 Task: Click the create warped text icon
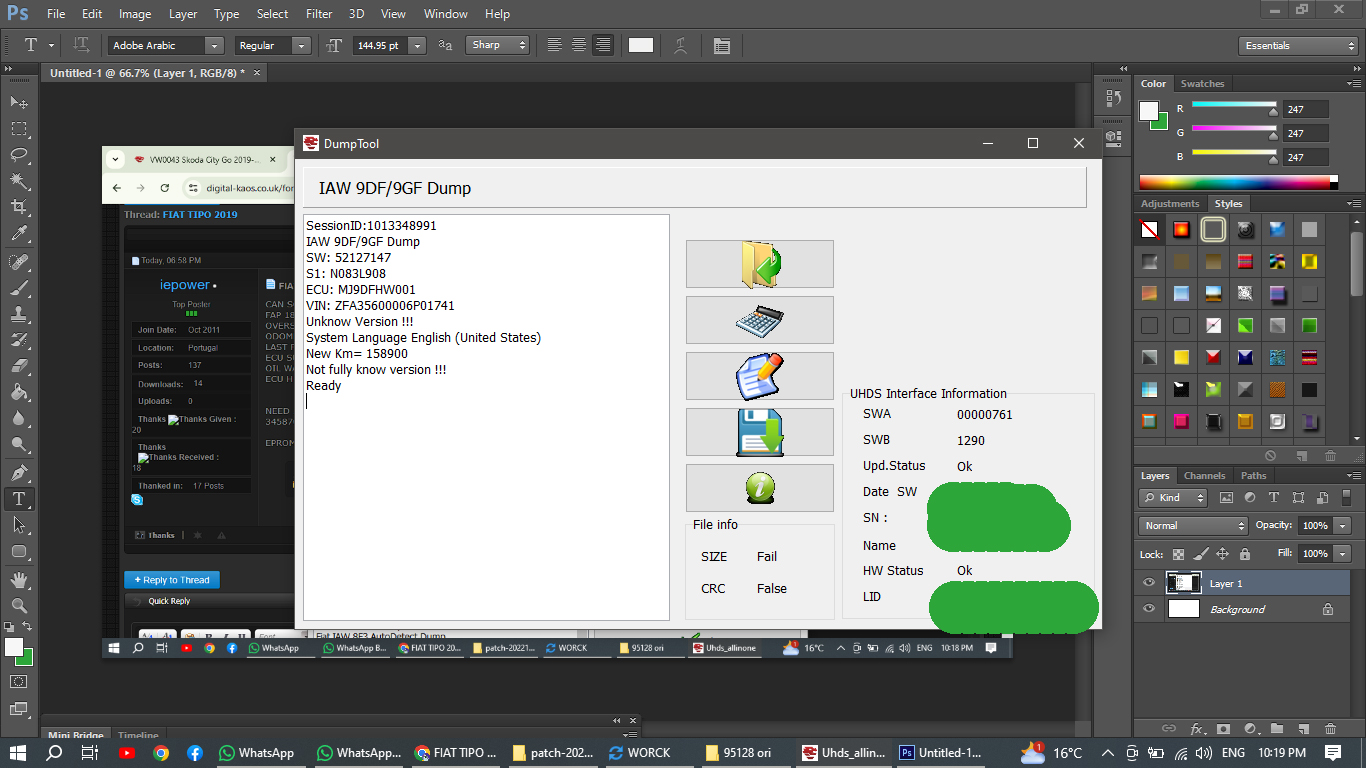pyautogui.click(x=681, y=45)
